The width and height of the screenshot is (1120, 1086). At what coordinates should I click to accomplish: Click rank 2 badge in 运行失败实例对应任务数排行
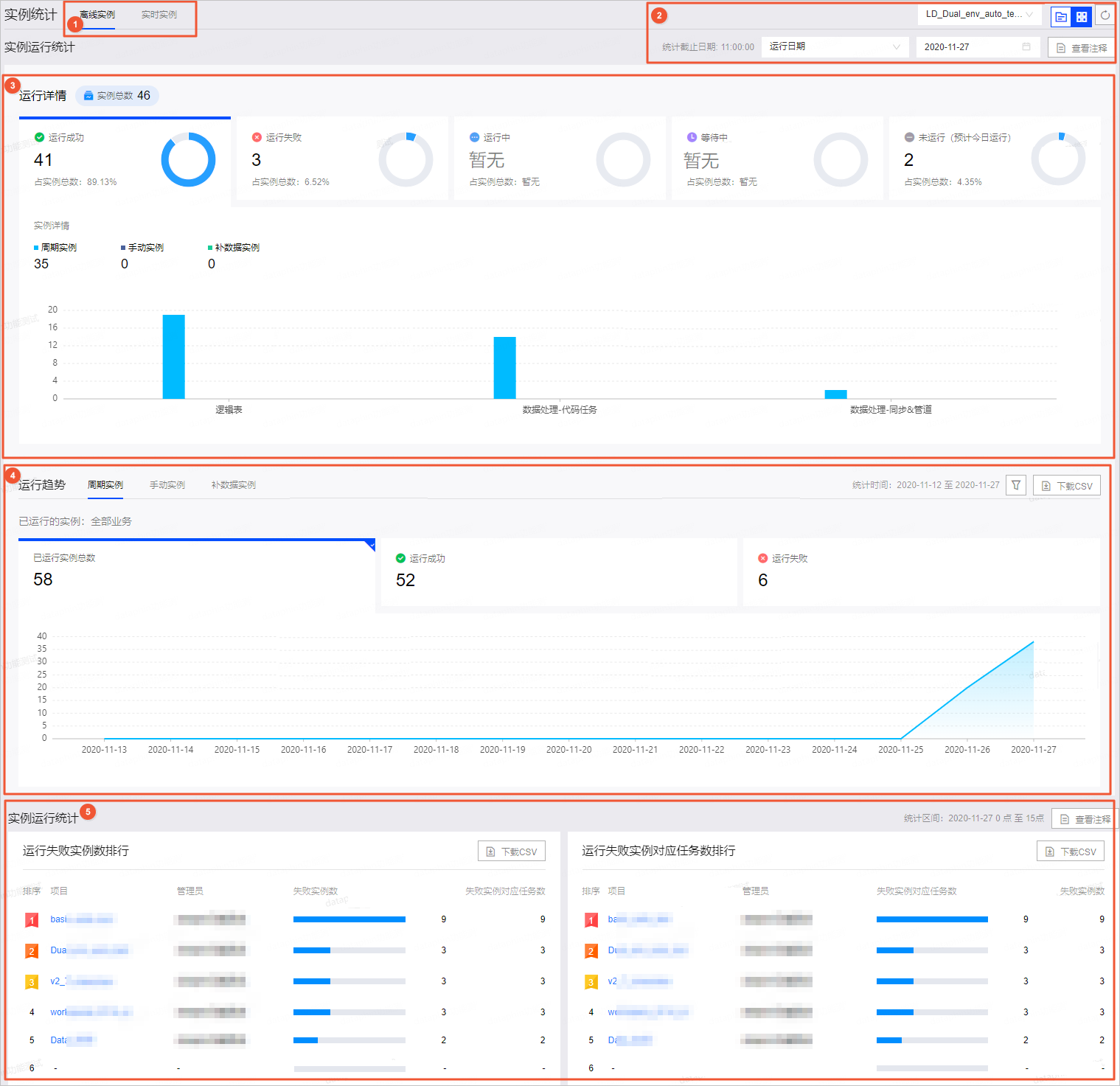pyautogui.click(x=591, y=951)
